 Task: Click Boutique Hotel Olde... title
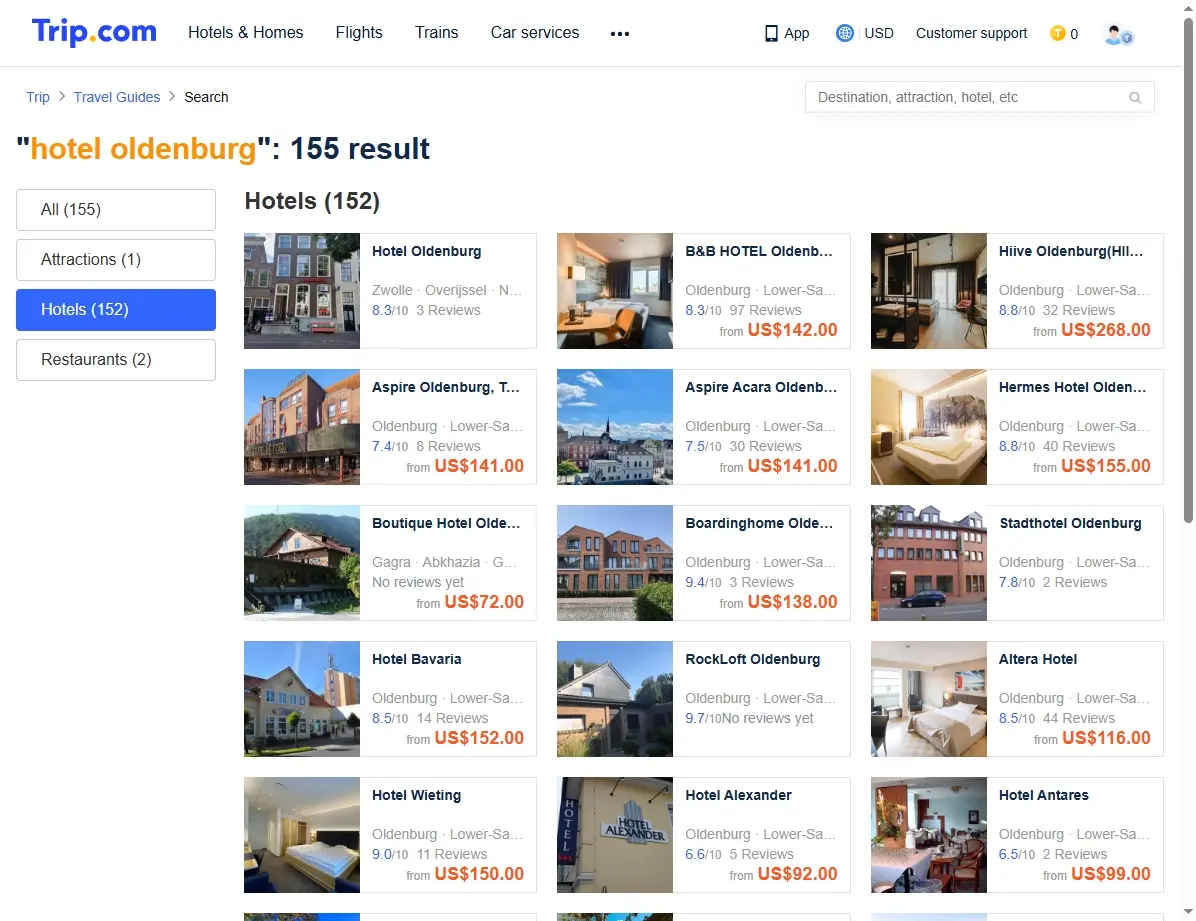(x=446, y=523)
